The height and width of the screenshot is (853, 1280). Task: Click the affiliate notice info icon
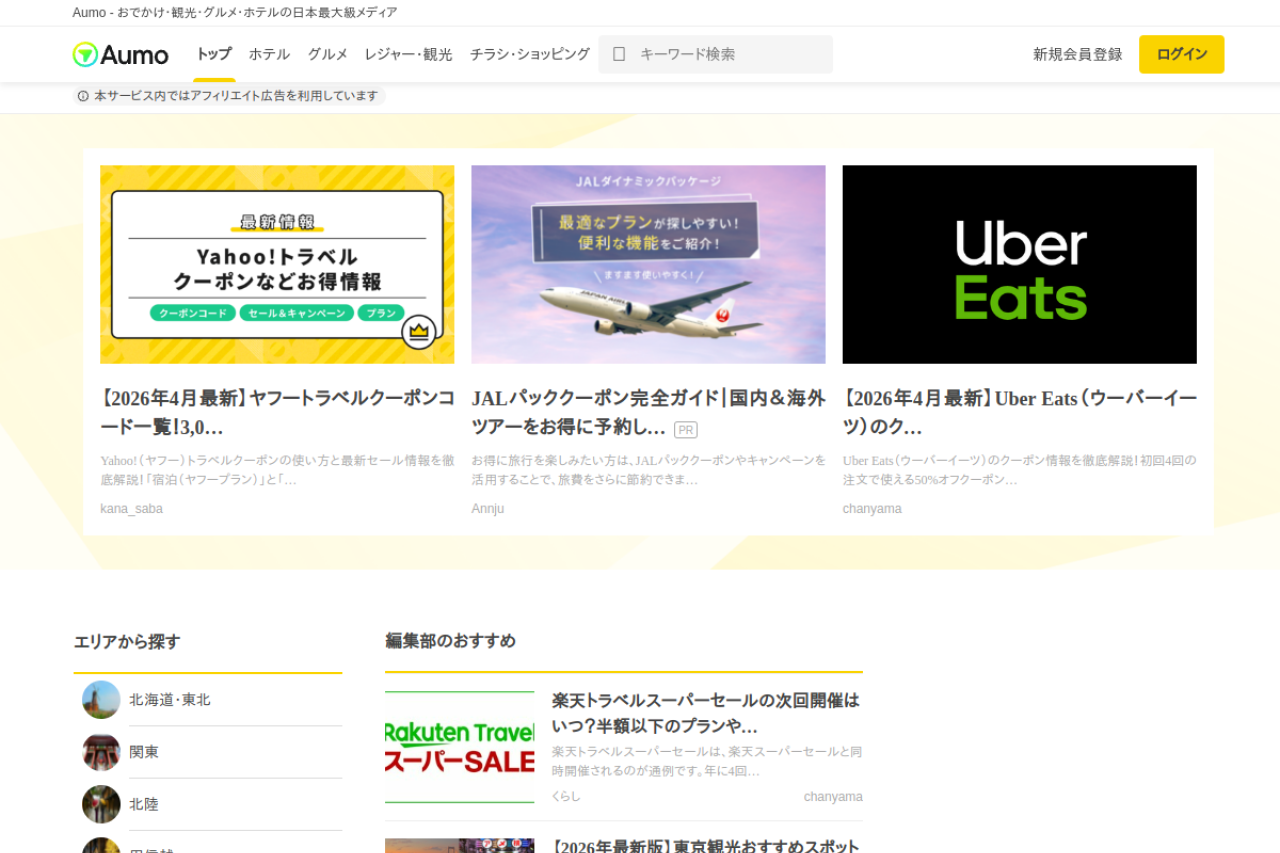pyautogui.click(x=83, y=96)
